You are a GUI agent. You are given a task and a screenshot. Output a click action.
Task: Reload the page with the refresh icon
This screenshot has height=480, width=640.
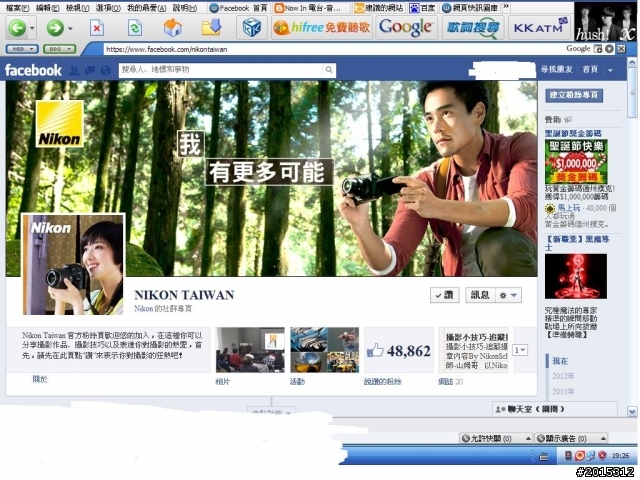(135, 28)
